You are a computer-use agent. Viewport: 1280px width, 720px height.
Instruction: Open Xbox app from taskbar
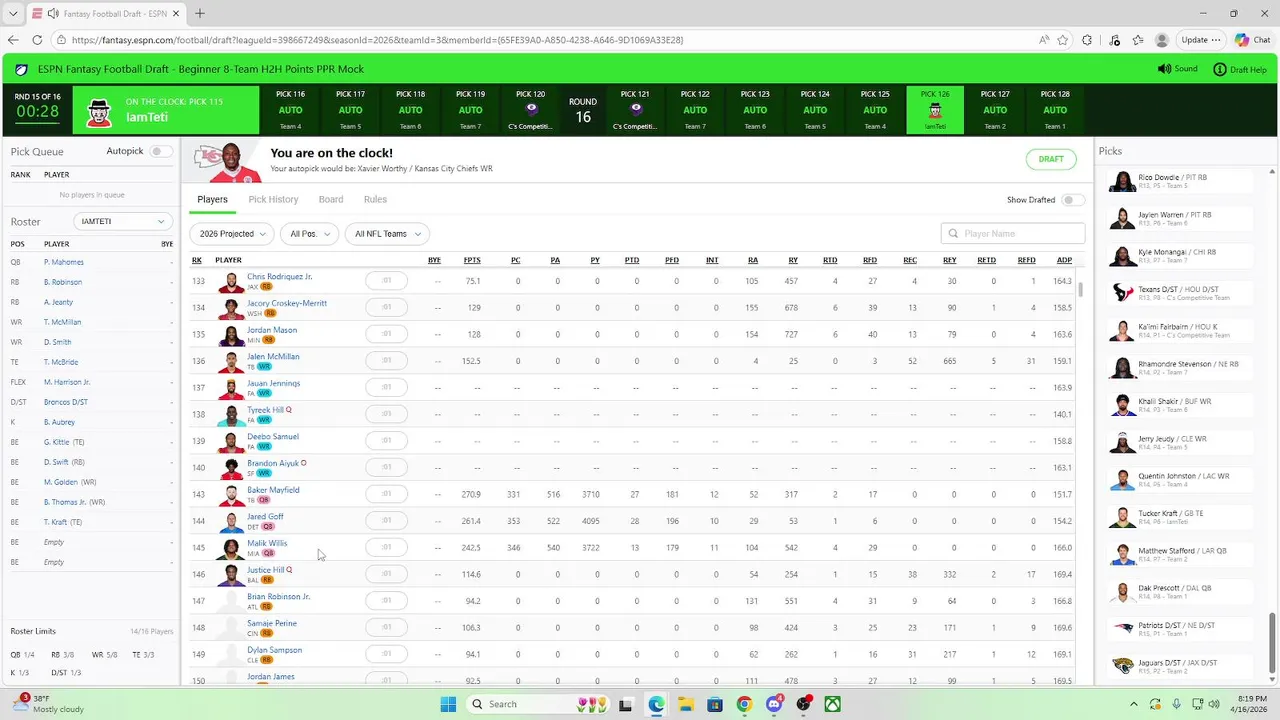click(832, 704)
